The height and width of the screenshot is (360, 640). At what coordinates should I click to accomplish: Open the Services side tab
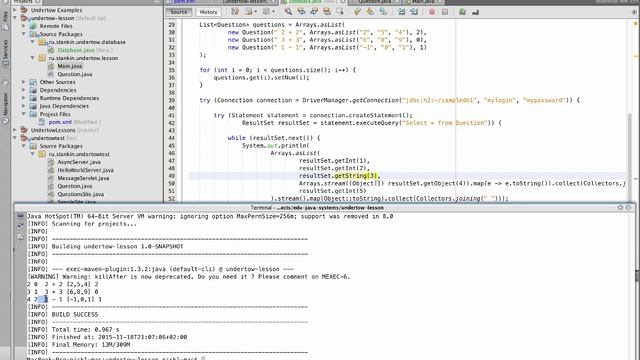pos(5,53)
